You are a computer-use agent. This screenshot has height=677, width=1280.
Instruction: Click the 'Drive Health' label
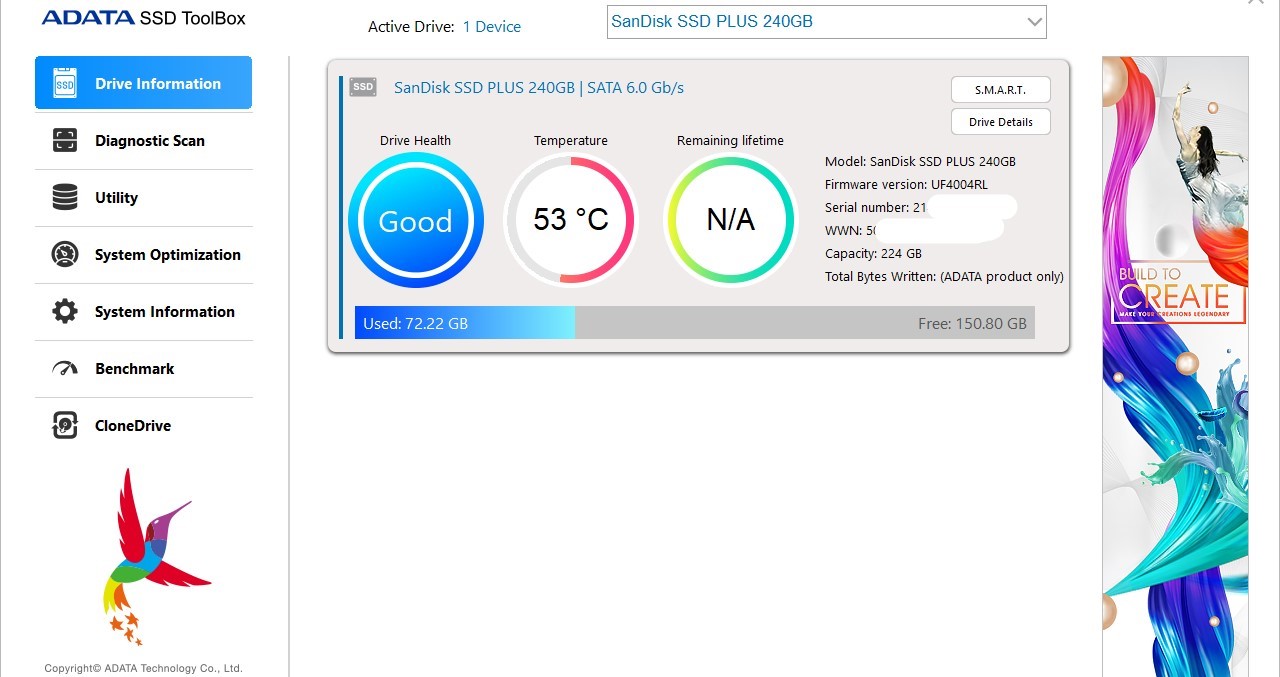click(415, 141)
